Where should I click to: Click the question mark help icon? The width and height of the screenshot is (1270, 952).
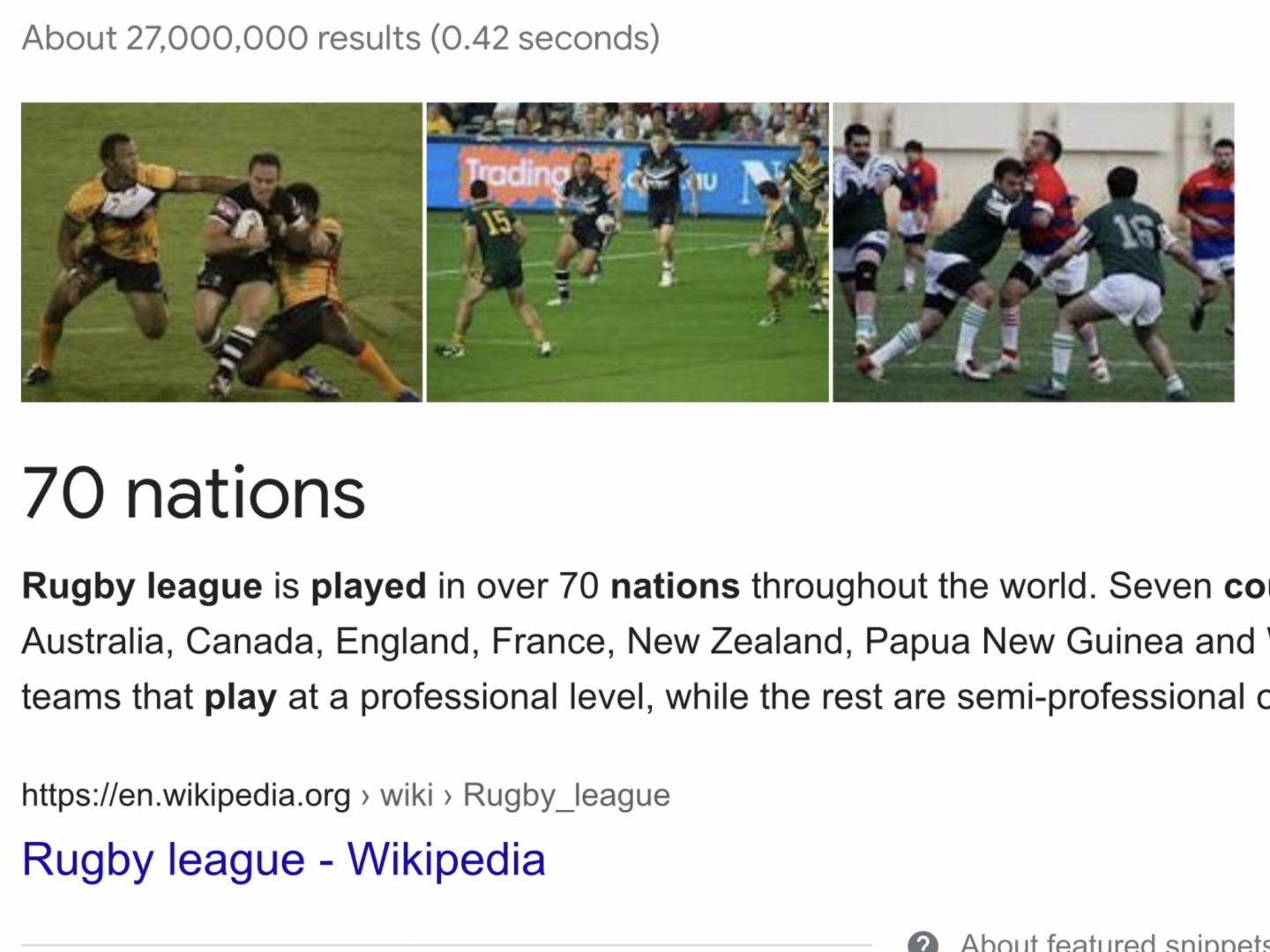point(923,943)
